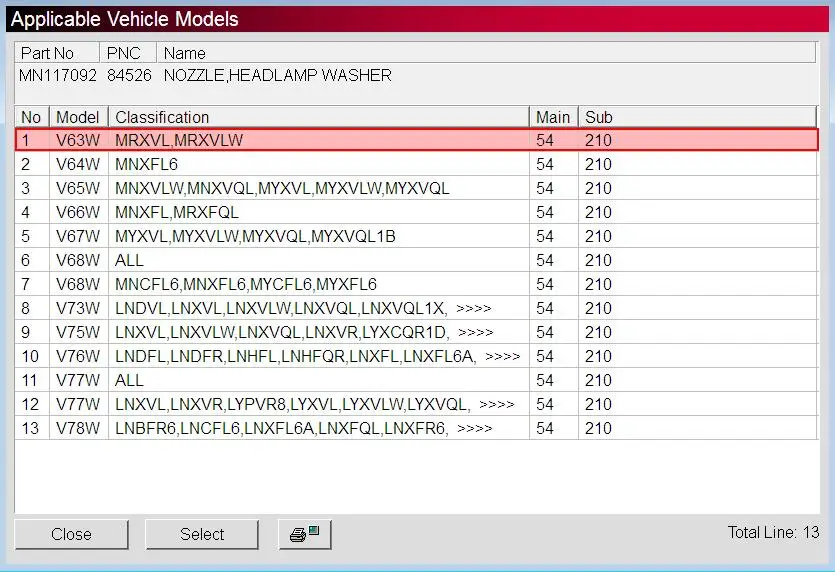
Task: Select row 11 V77W ALL
Action: click(416, 380)
